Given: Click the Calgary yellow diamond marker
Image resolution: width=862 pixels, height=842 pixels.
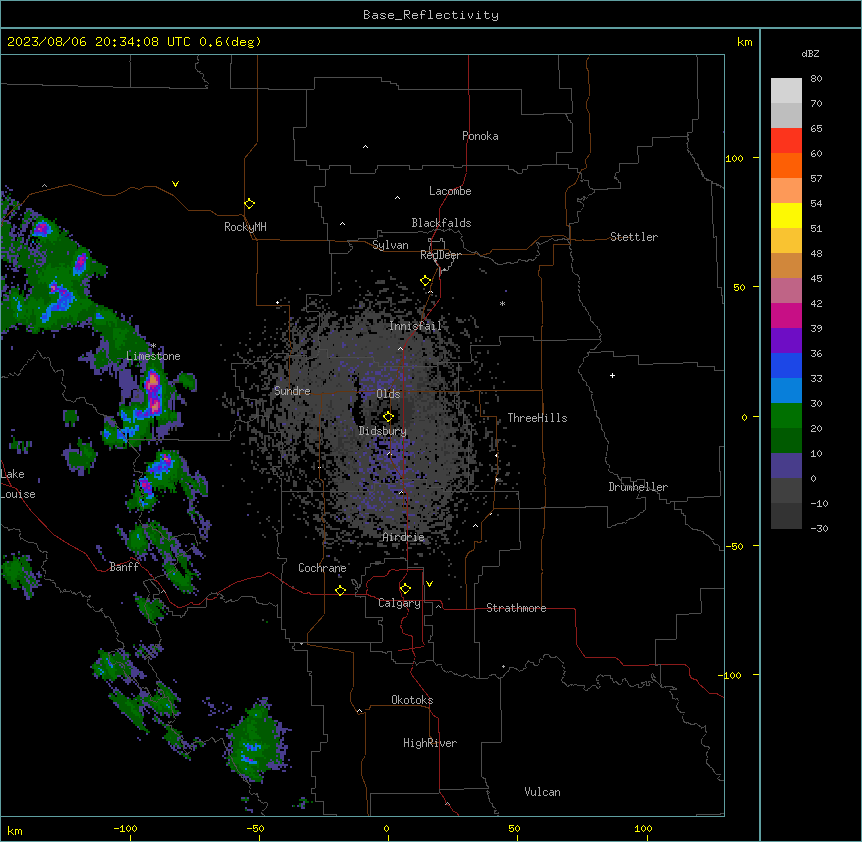Looking at the screenshot, I should [x=405, y=589].
